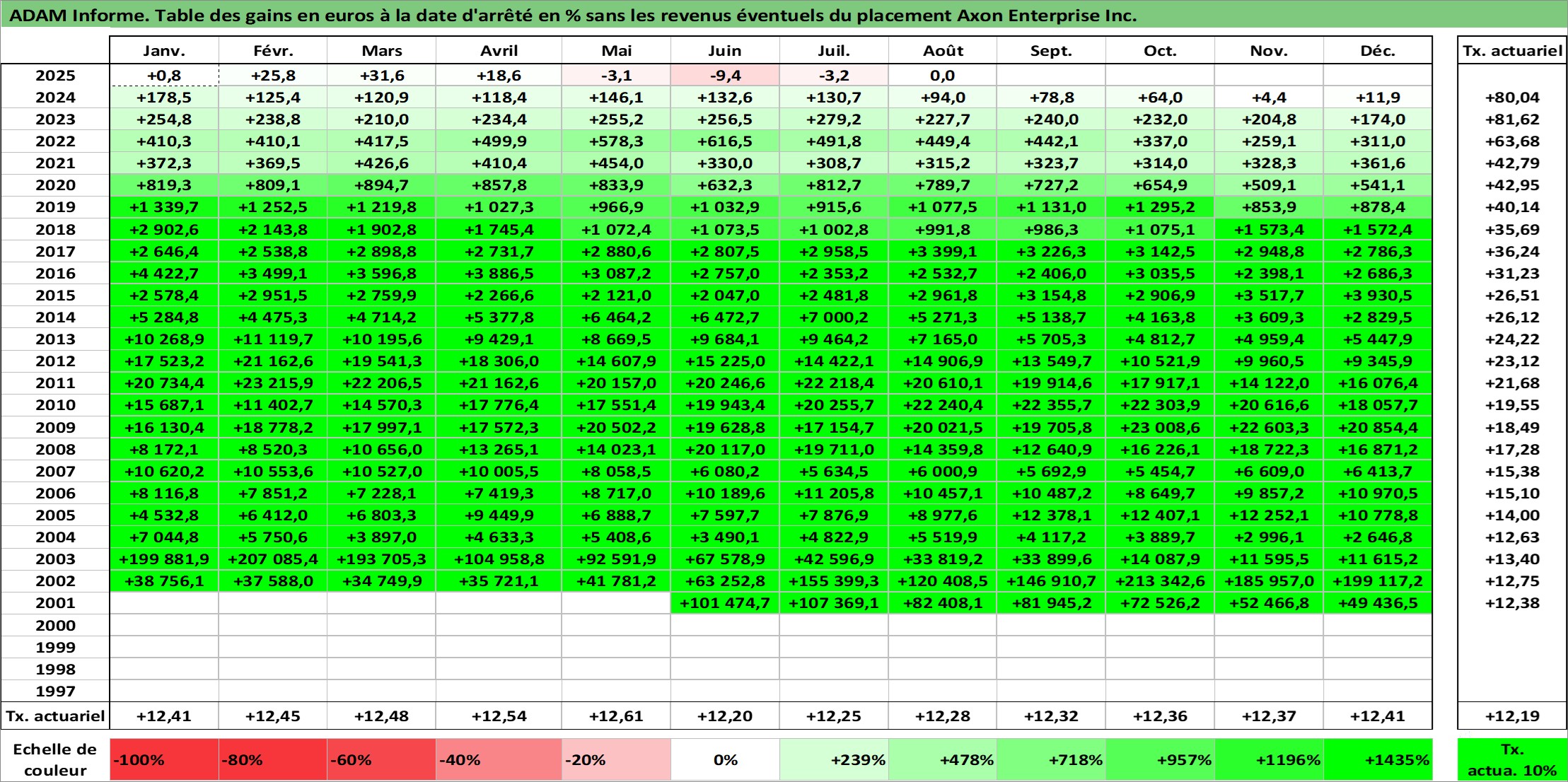Select the 'Déc.' column header

click(x=1378, y=51)
